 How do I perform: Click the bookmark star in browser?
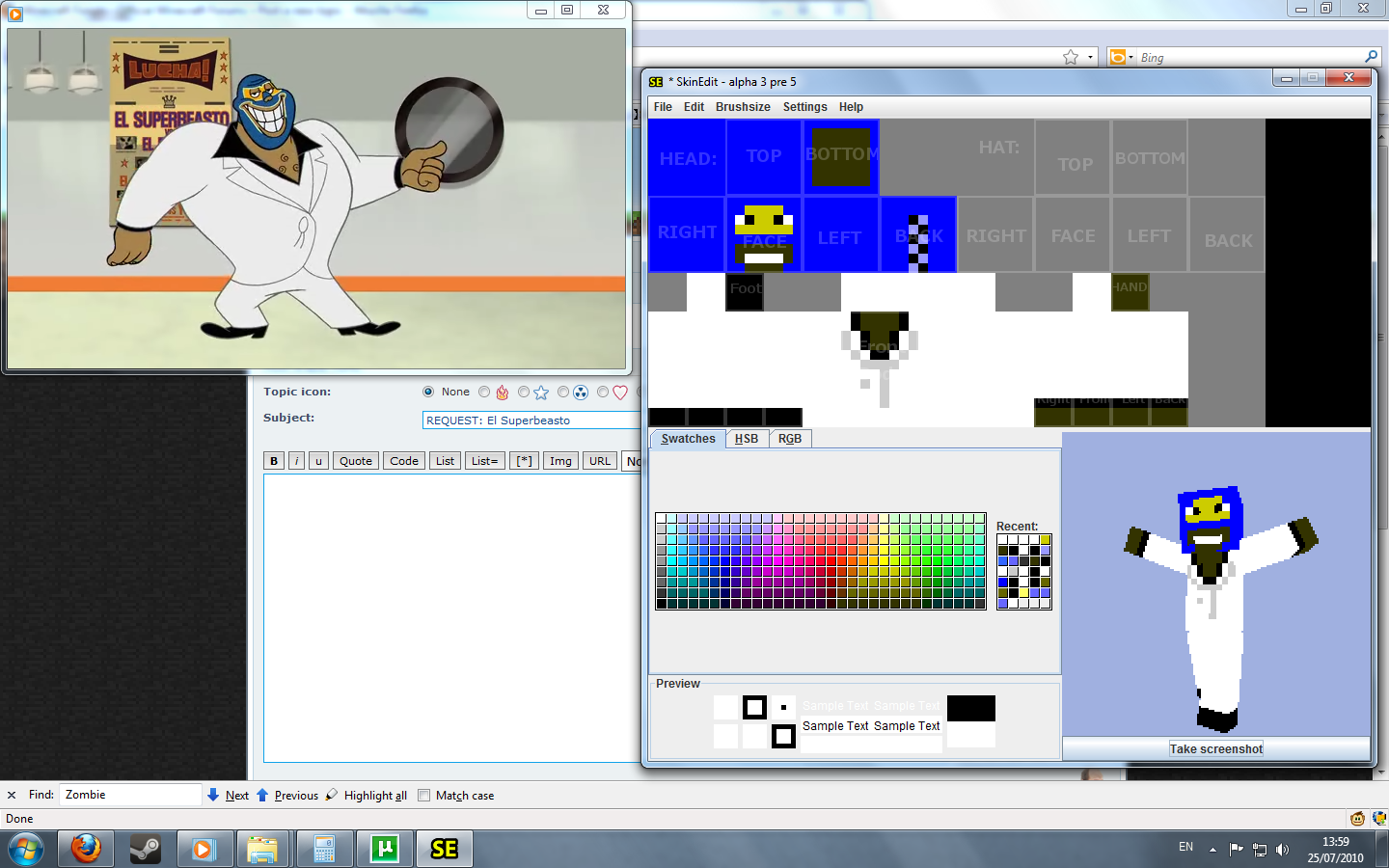(x=1071, y=57)
